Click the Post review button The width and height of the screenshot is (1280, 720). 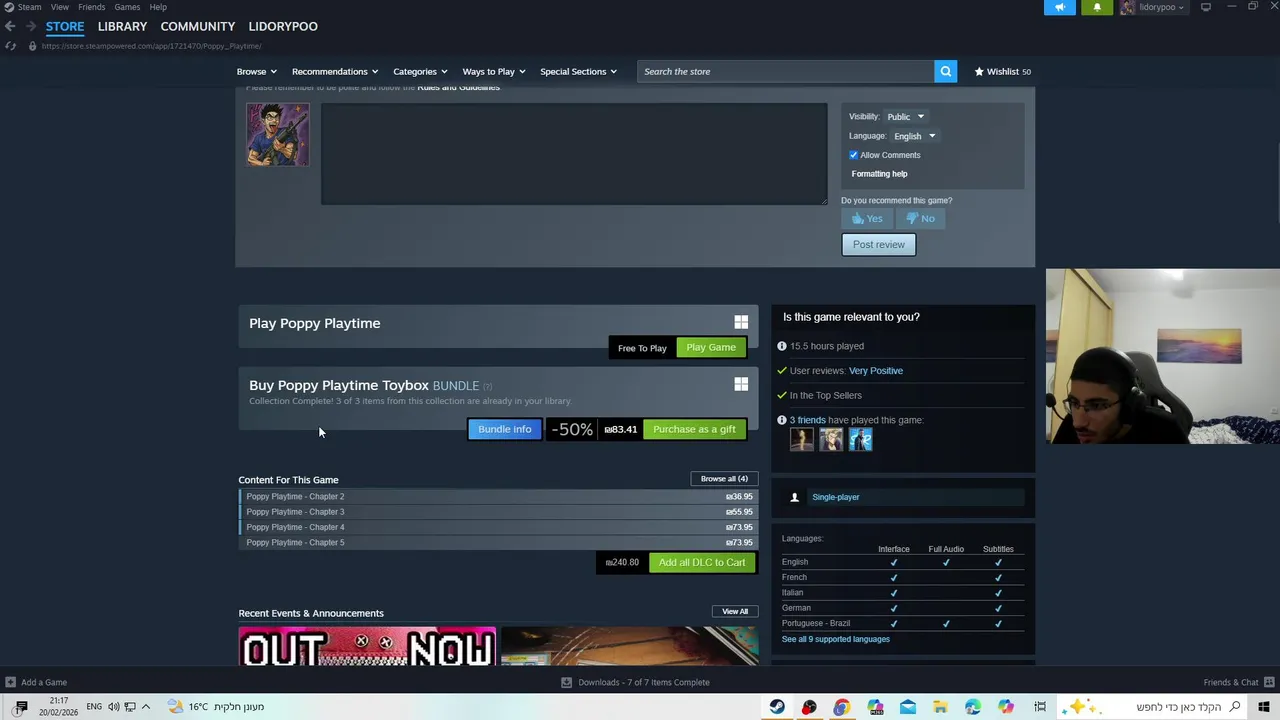tap(879, 245)
